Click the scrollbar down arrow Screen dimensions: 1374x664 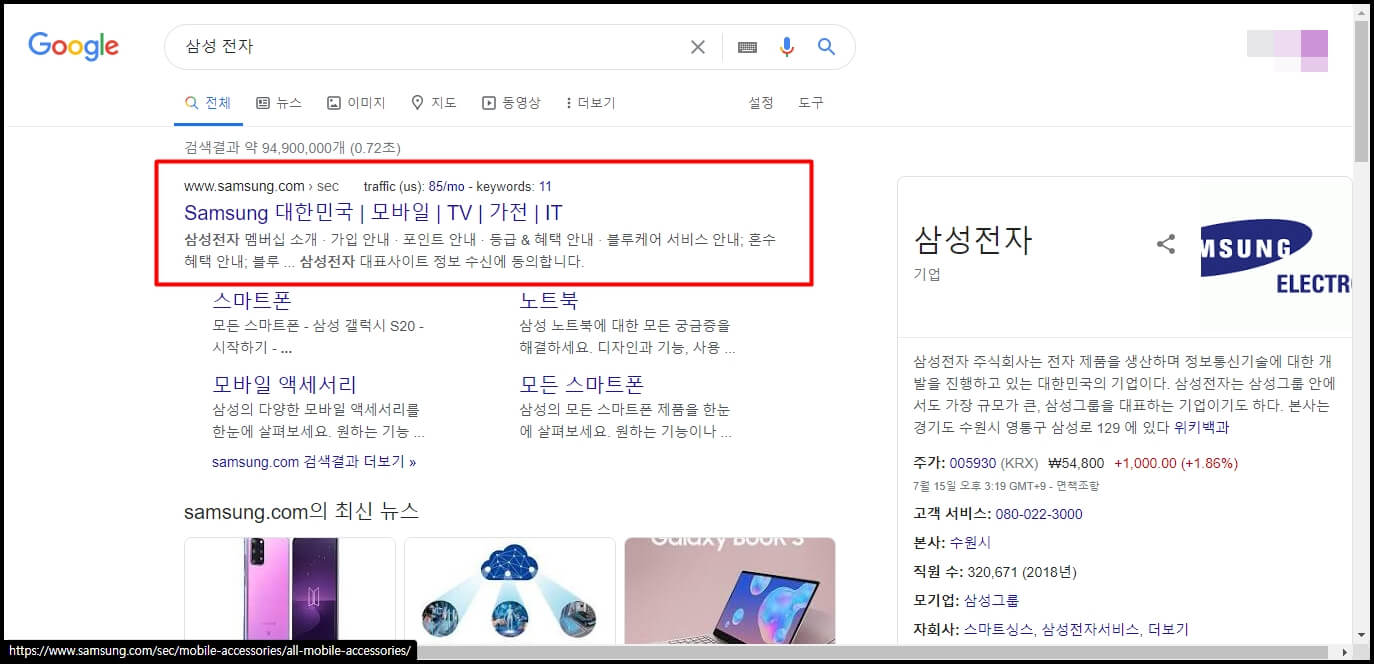(1362, 635)
